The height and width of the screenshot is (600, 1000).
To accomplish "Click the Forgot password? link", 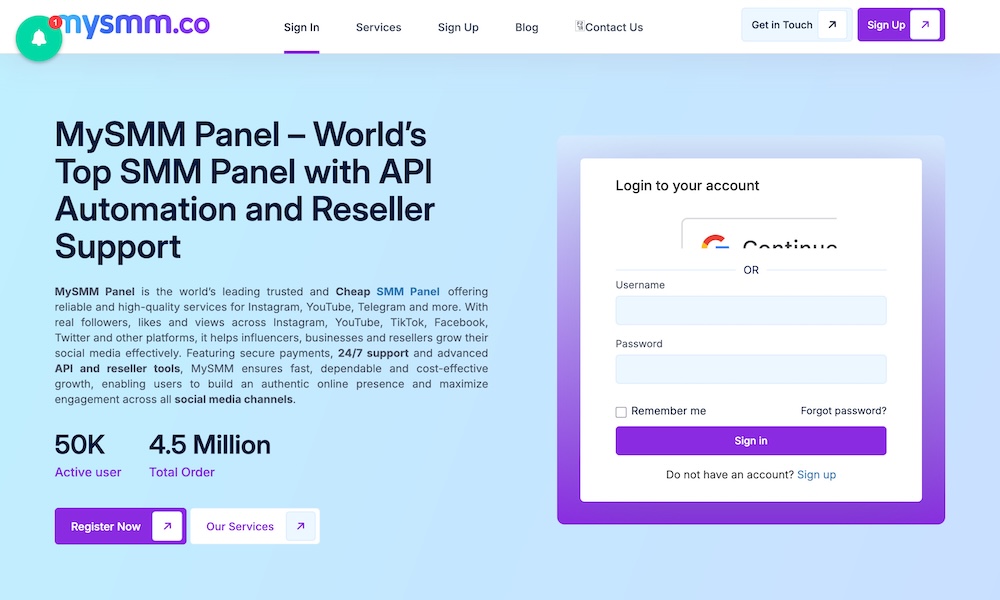I will [843, 411].
